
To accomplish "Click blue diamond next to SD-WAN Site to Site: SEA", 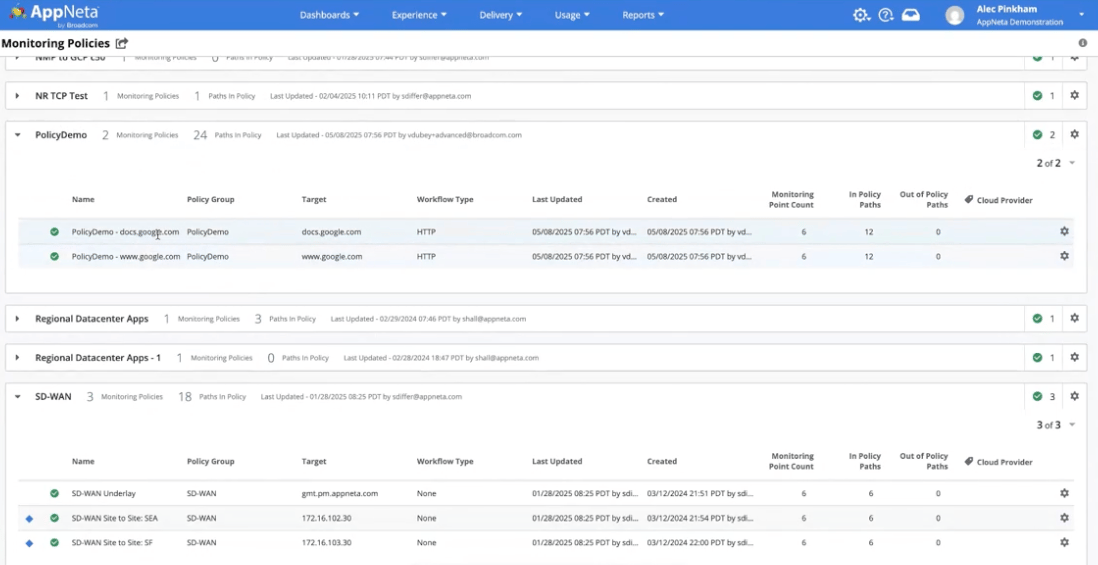I will coord(29,518).
